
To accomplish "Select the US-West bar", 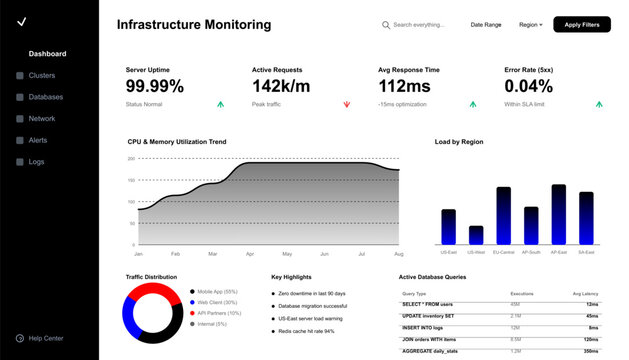I will (476, 235).
